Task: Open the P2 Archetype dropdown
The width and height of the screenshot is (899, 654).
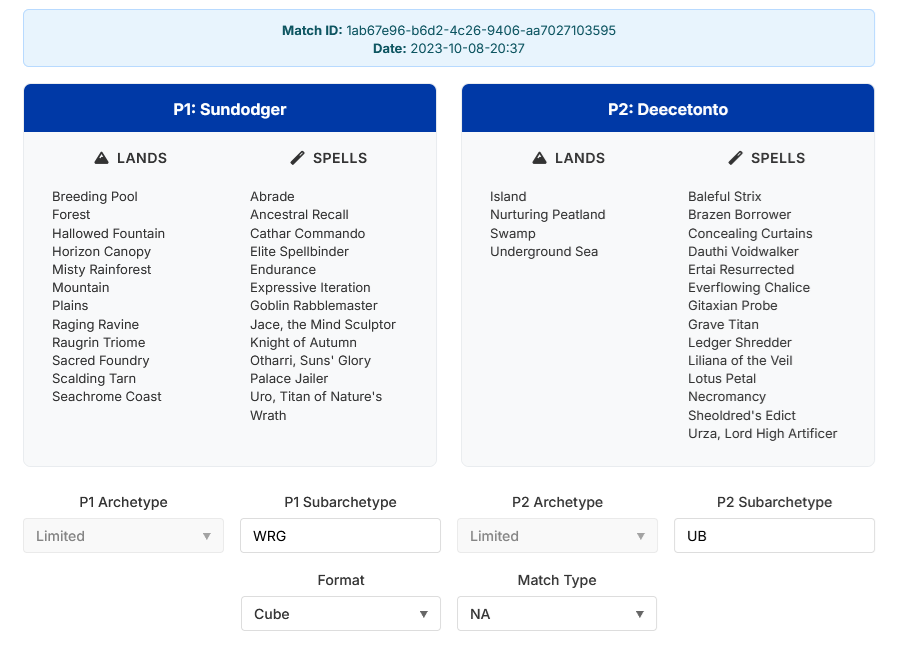Action: [x=557, y=536]
